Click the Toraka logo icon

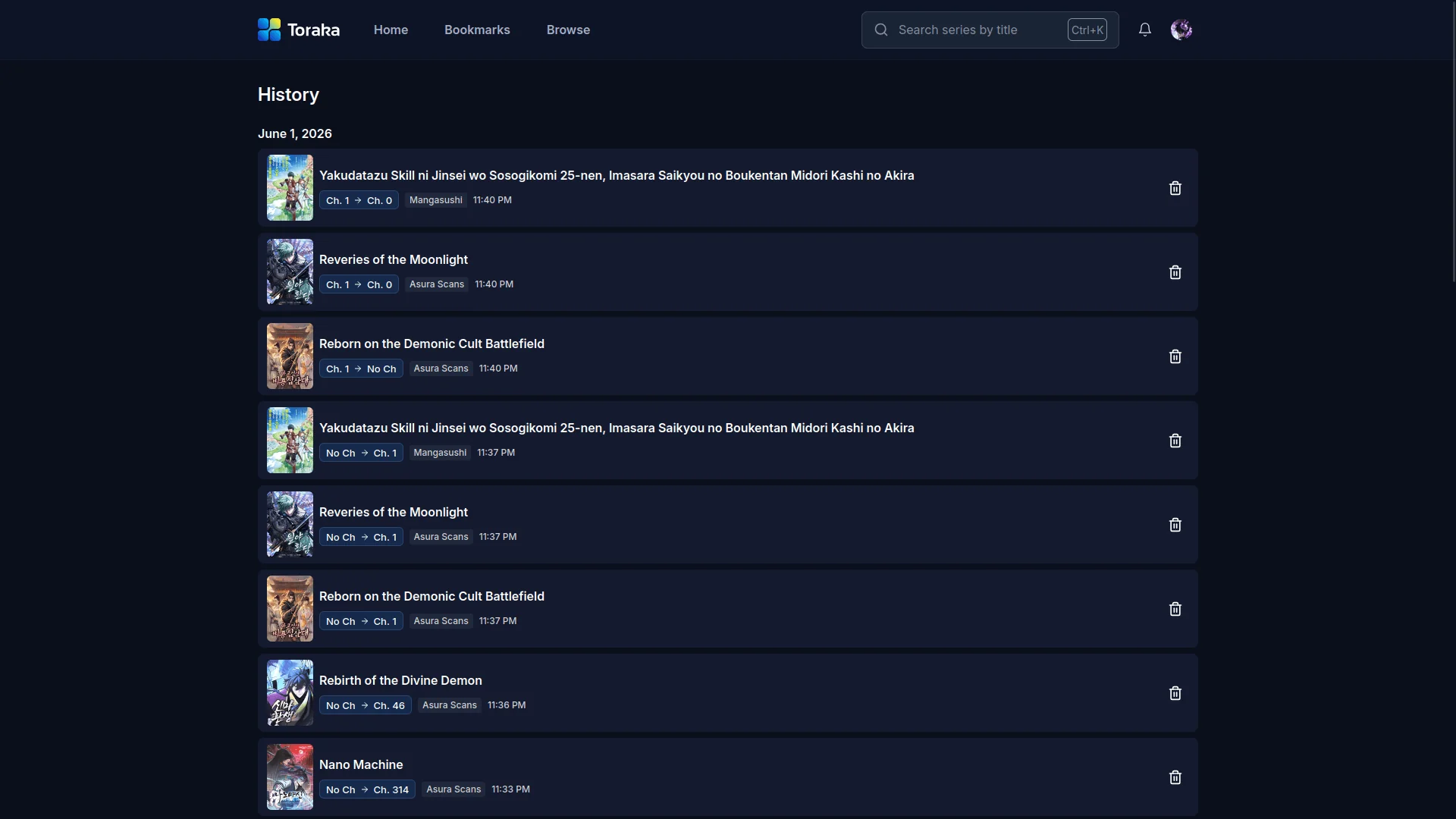pos(269,30)
